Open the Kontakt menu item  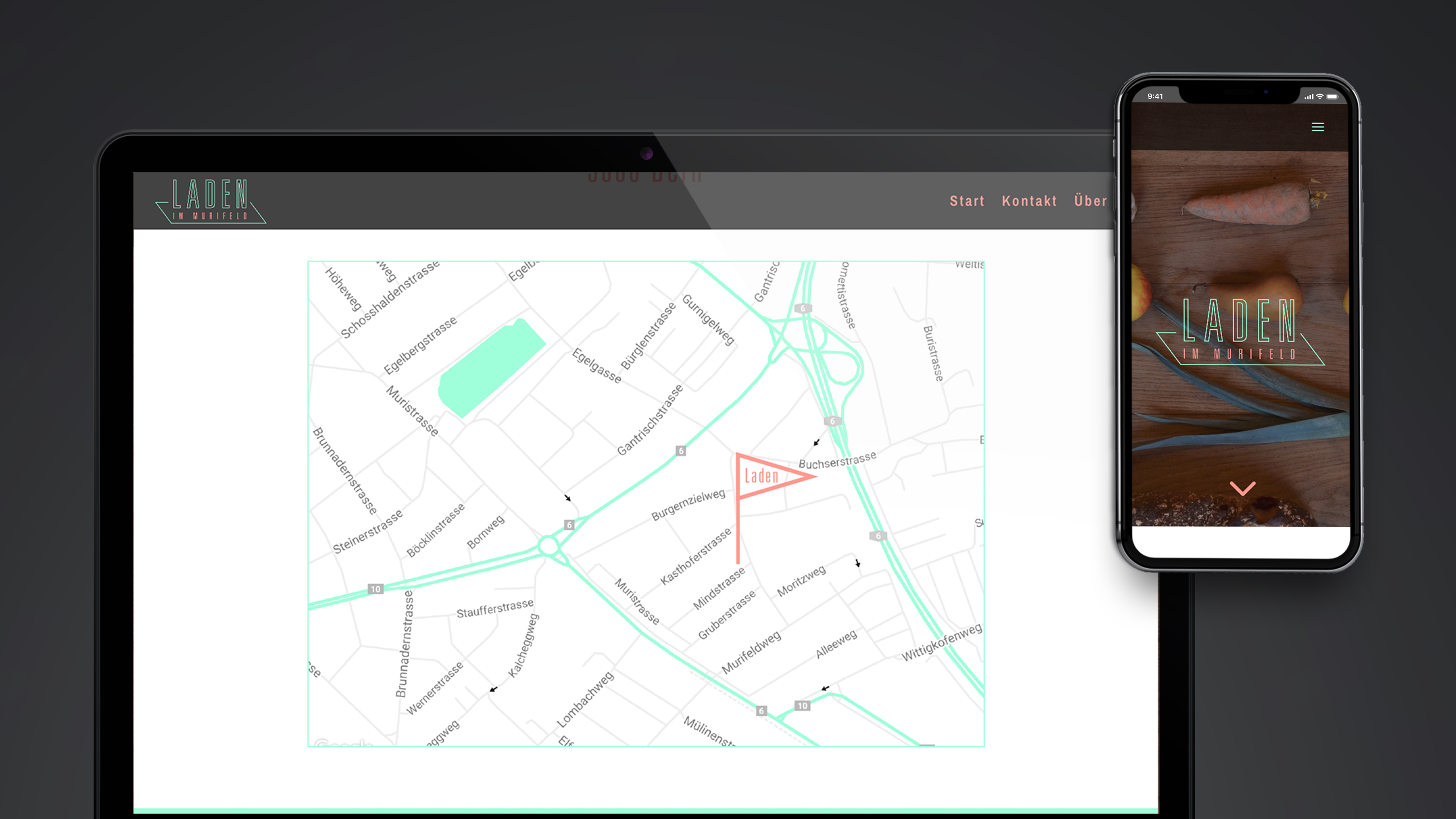click(1029, 201)
